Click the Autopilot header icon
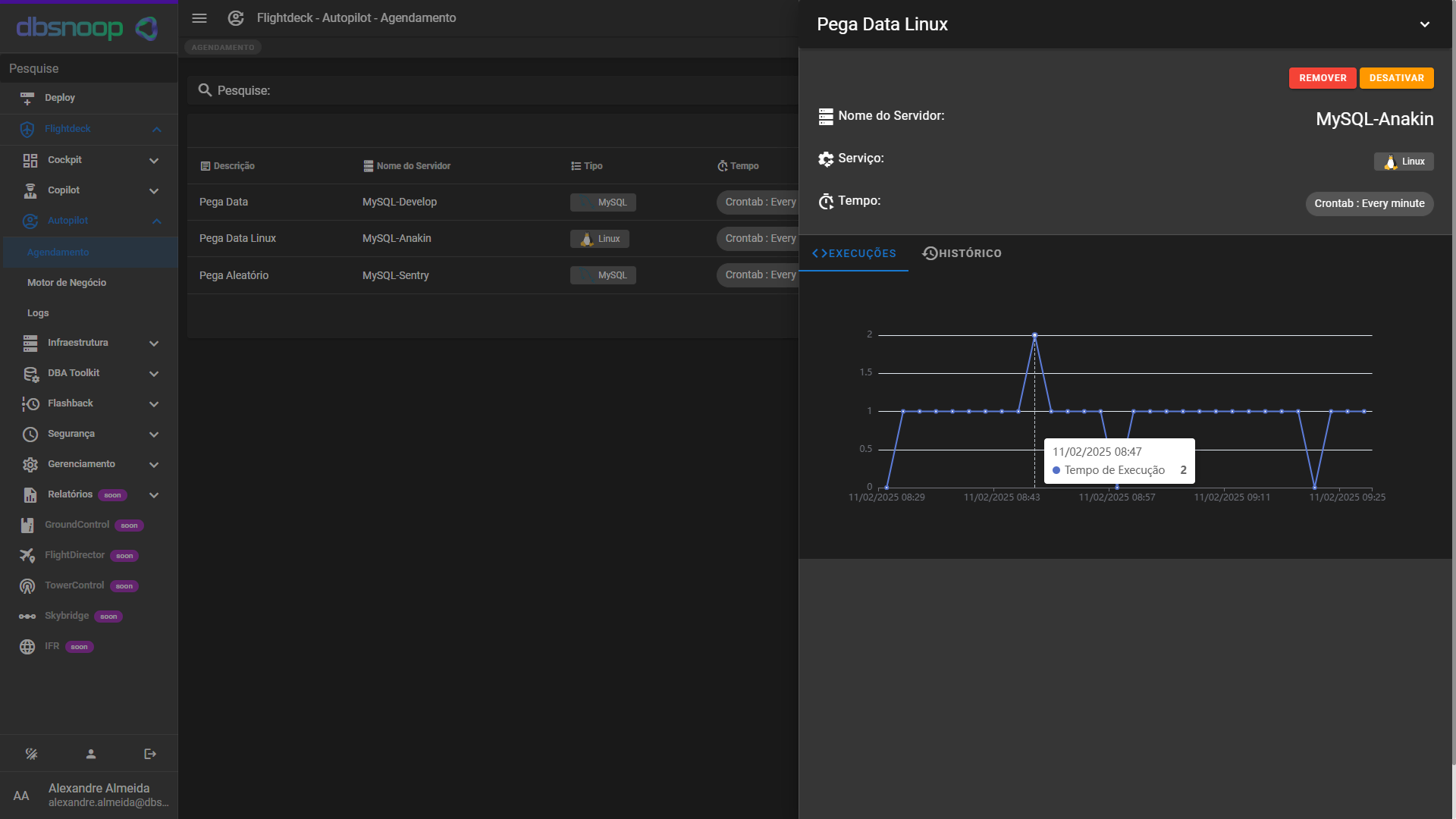 [236, 17]
